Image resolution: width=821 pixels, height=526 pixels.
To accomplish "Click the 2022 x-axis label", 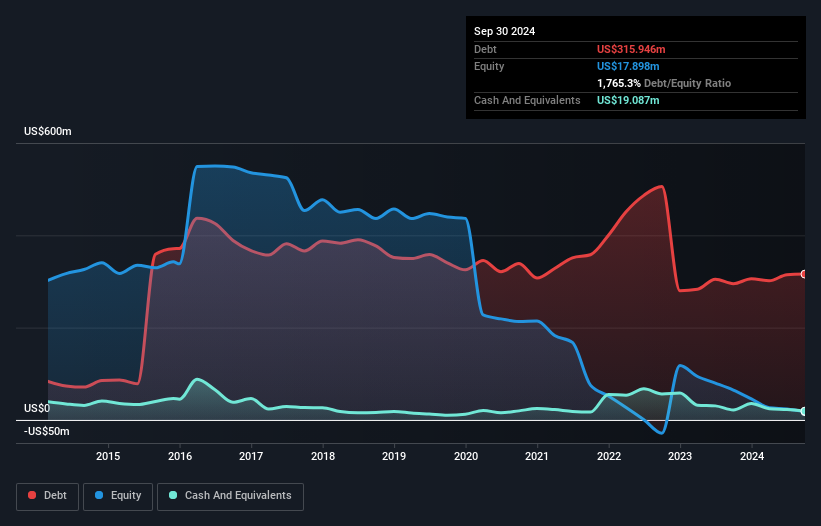I will (x=609, y=456).
